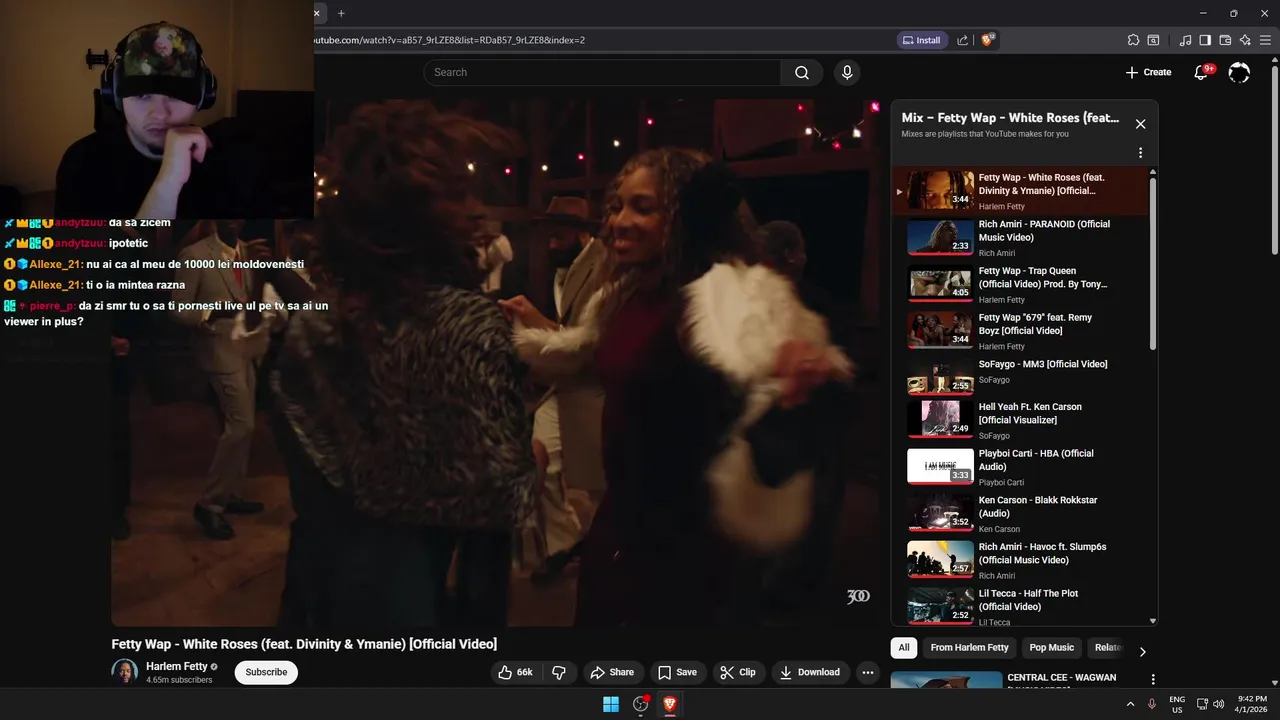Play Rich Amiri - PARANOID from playlist
The image size is (1280, 720).
1022,238
